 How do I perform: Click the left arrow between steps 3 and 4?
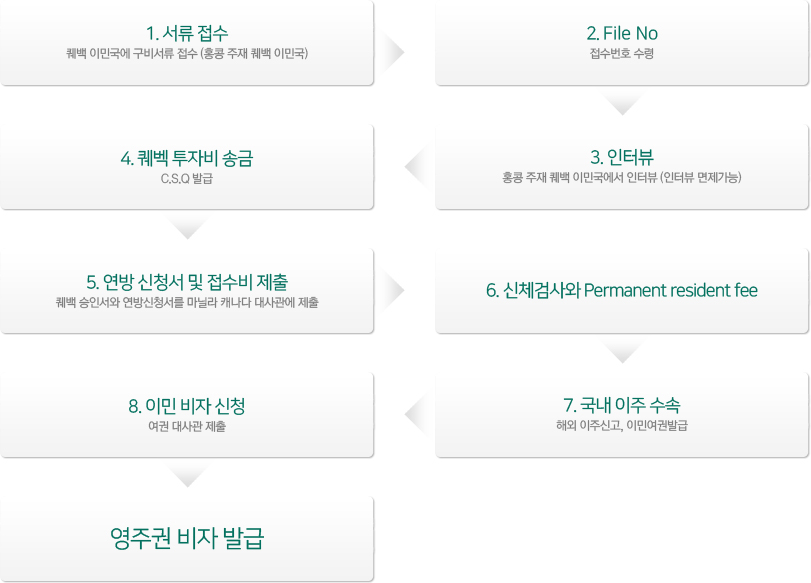click(x=416, y=167)
